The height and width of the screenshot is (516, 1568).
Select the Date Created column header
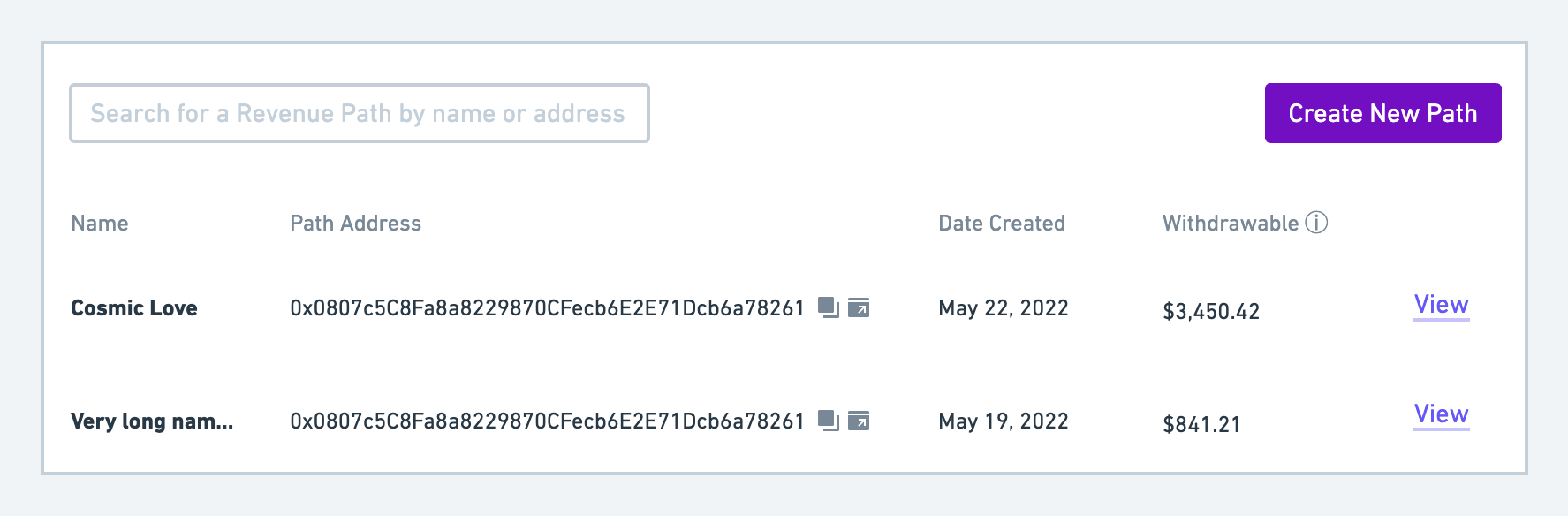1002,224
